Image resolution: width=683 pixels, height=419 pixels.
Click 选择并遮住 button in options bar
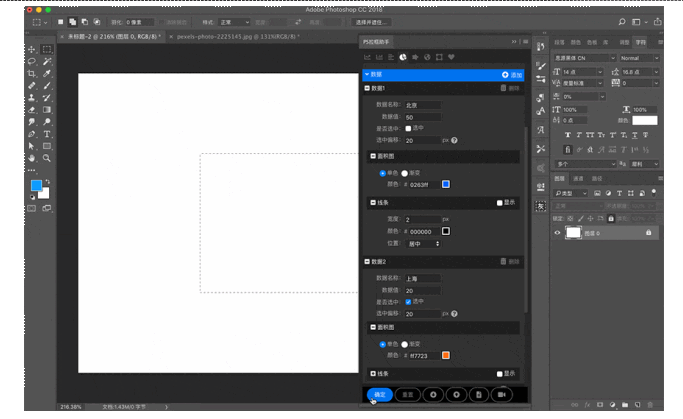click(x=372, y=22)
